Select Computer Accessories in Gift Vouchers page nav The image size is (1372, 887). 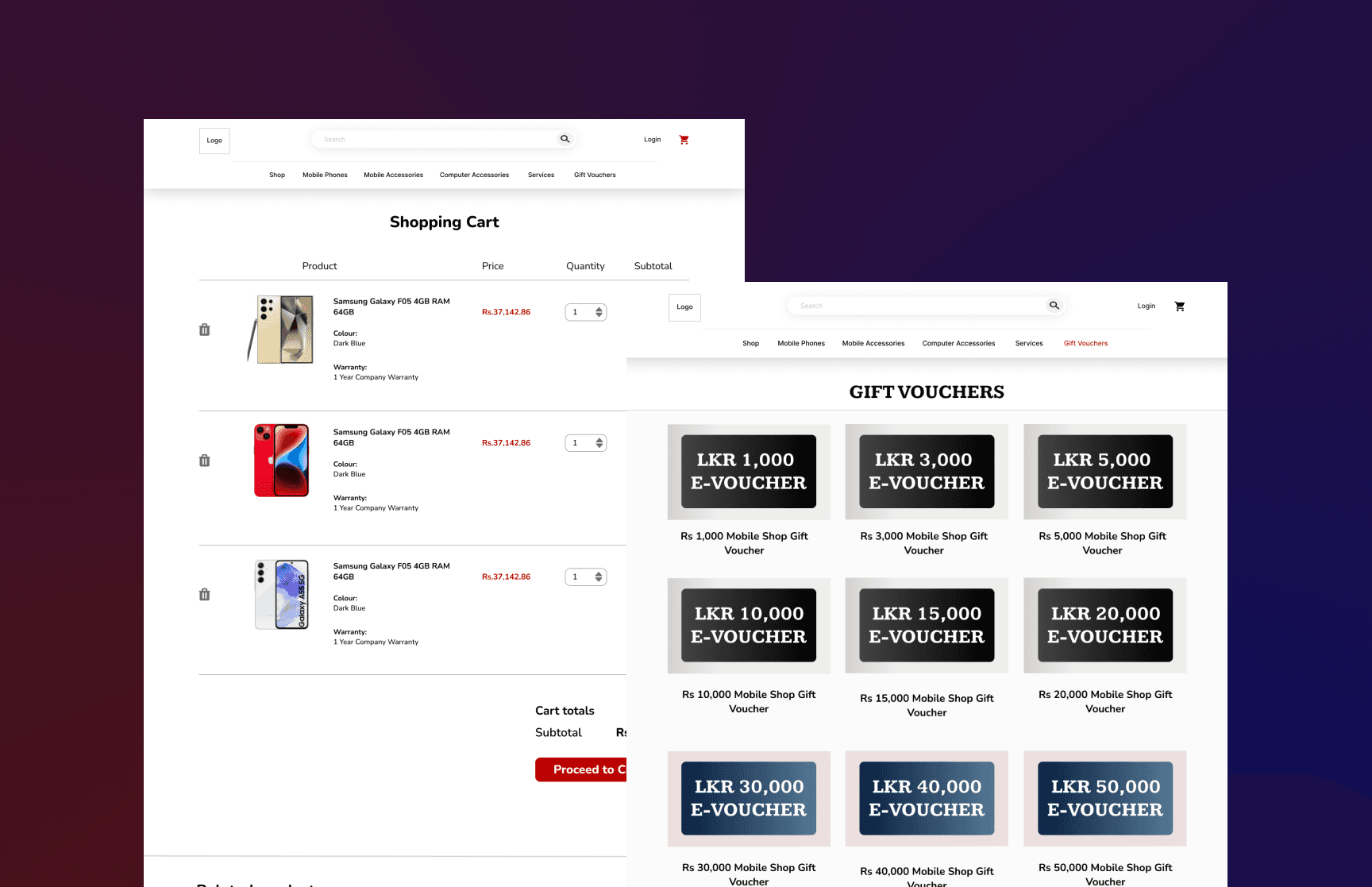pos(958,344)
